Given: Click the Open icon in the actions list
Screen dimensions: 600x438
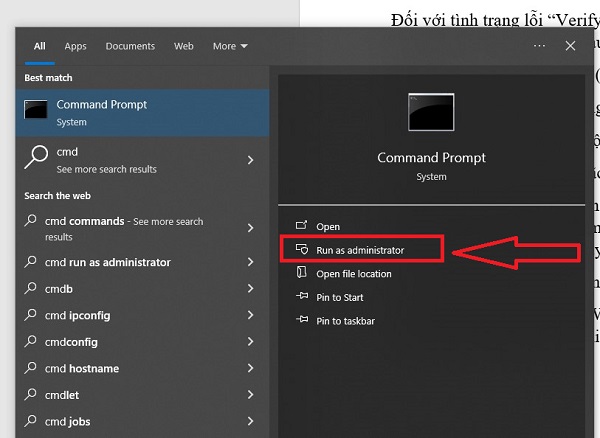Looking at the screenshot, I should point(299,227).
